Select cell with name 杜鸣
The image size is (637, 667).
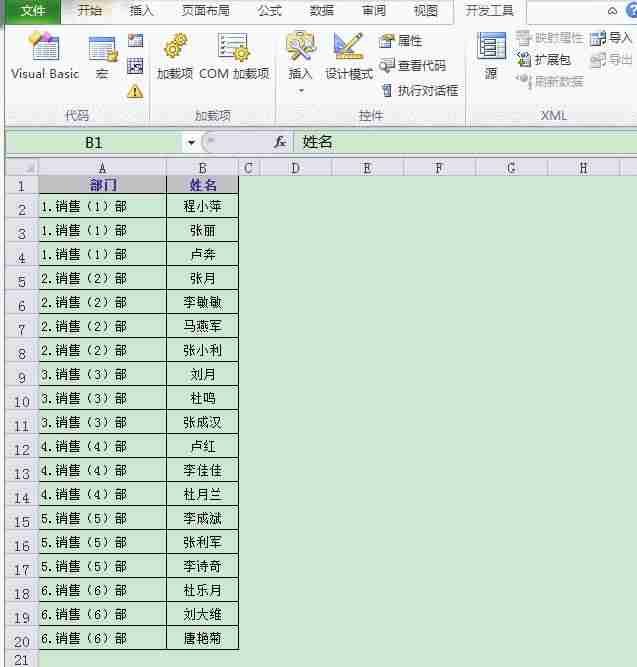click(203, 399)
